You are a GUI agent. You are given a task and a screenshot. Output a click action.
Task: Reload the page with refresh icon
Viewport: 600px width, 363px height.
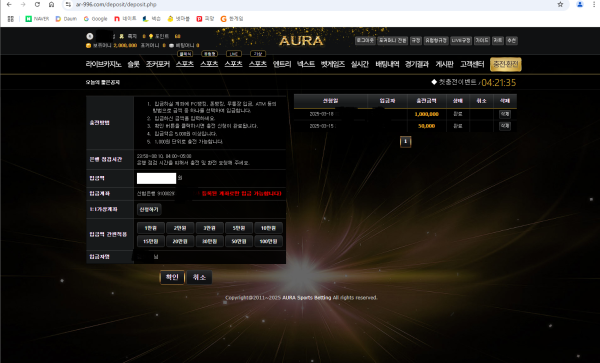pos(37,5)
